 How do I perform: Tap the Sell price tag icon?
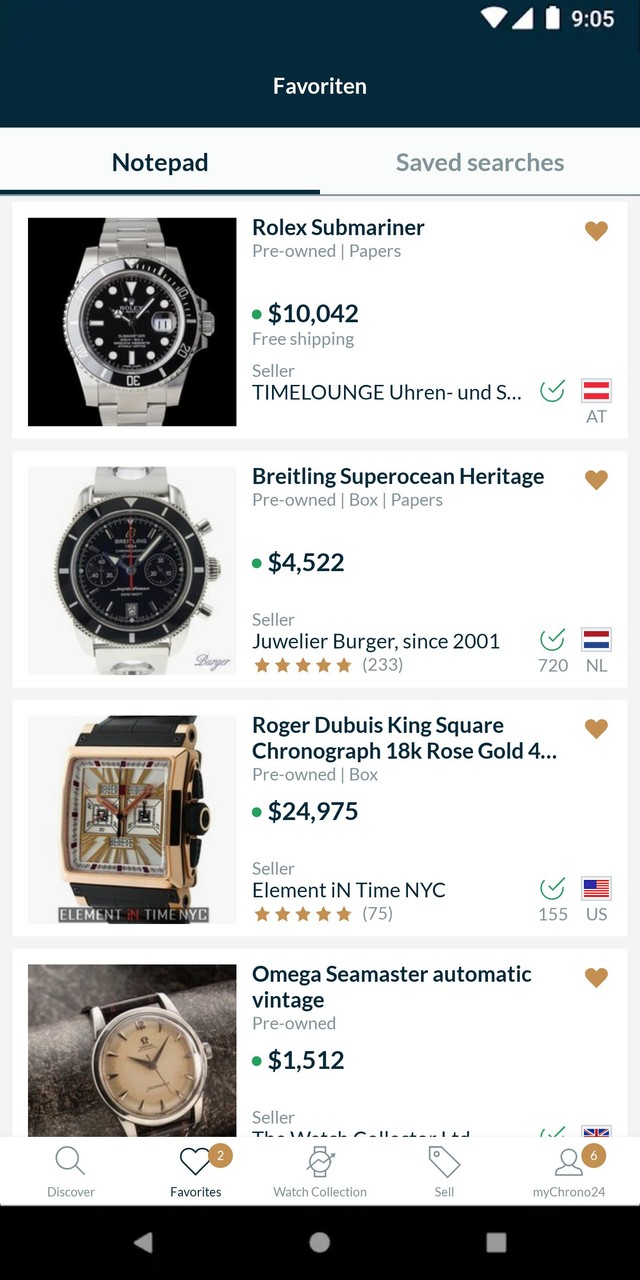444,1162
